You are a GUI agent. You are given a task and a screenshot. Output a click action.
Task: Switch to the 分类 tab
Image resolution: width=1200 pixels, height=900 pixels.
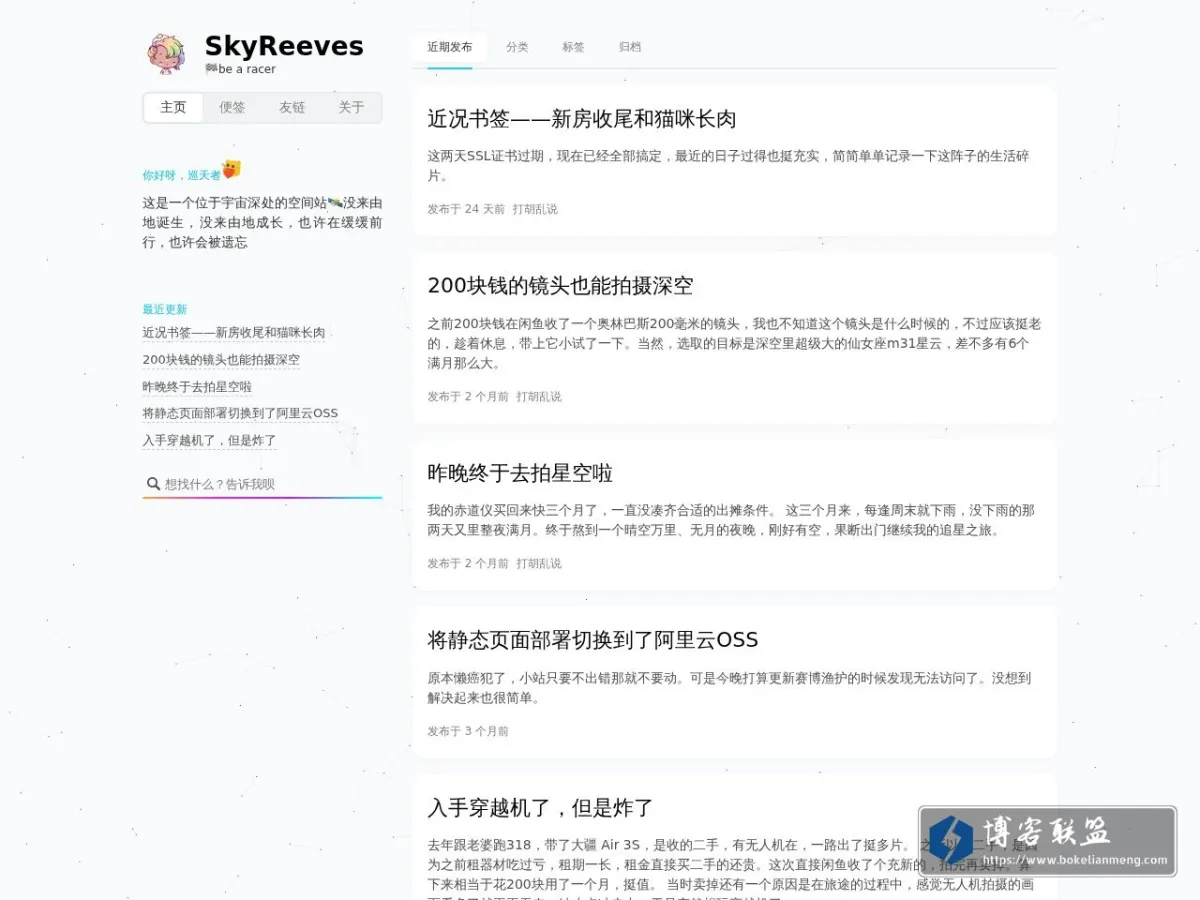tap(517, 47)
